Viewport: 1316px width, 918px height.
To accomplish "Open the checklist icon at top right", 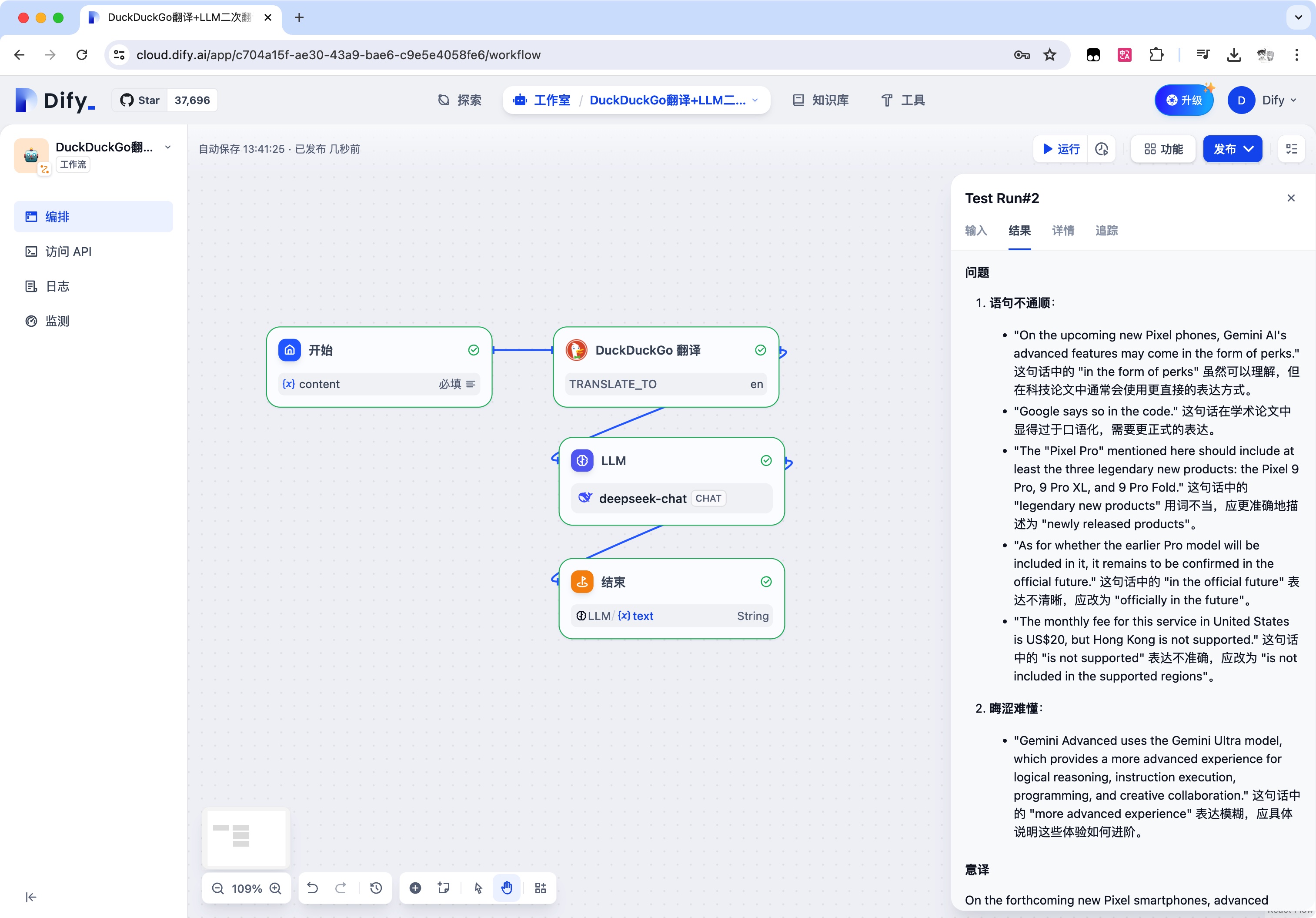I will (x=1291, y=149).
